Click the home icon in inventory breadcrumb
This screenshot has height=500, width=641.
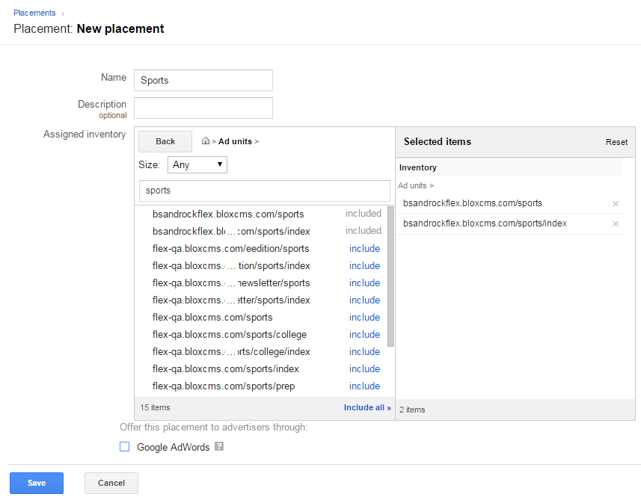(206, 141)
